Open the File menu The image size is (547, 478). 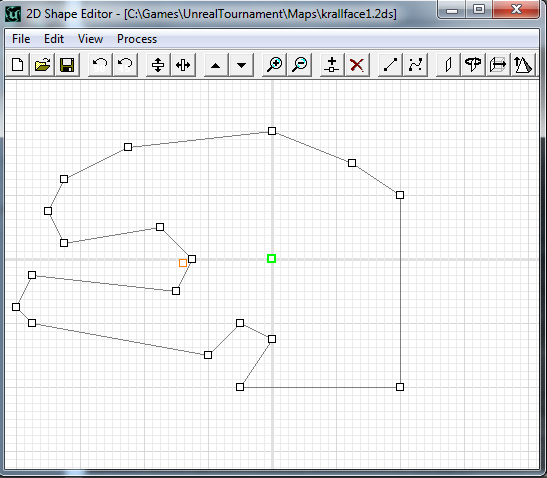tap(21, 39)
